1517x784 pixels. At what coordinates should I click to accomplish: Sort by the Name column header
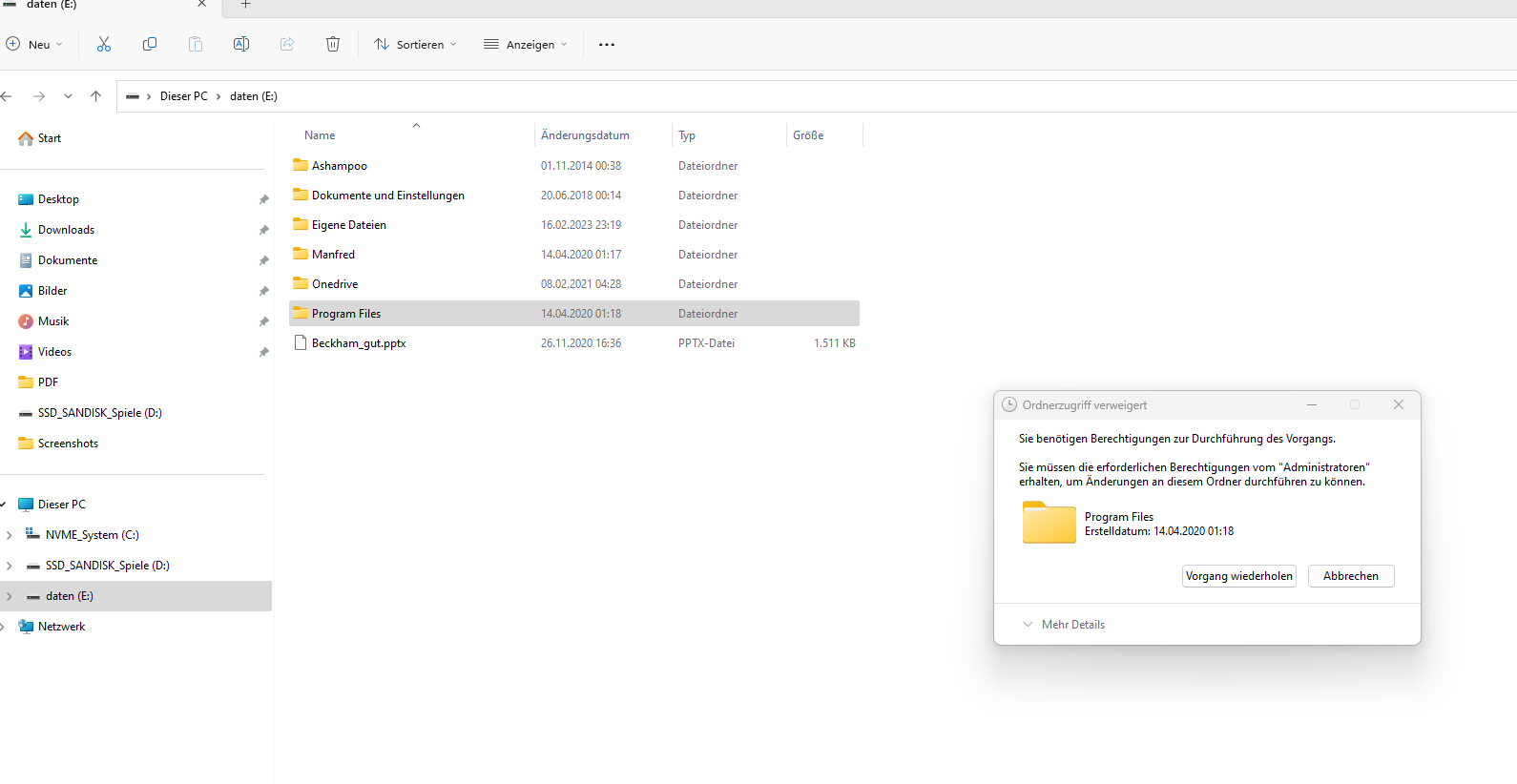click(320, 135)
